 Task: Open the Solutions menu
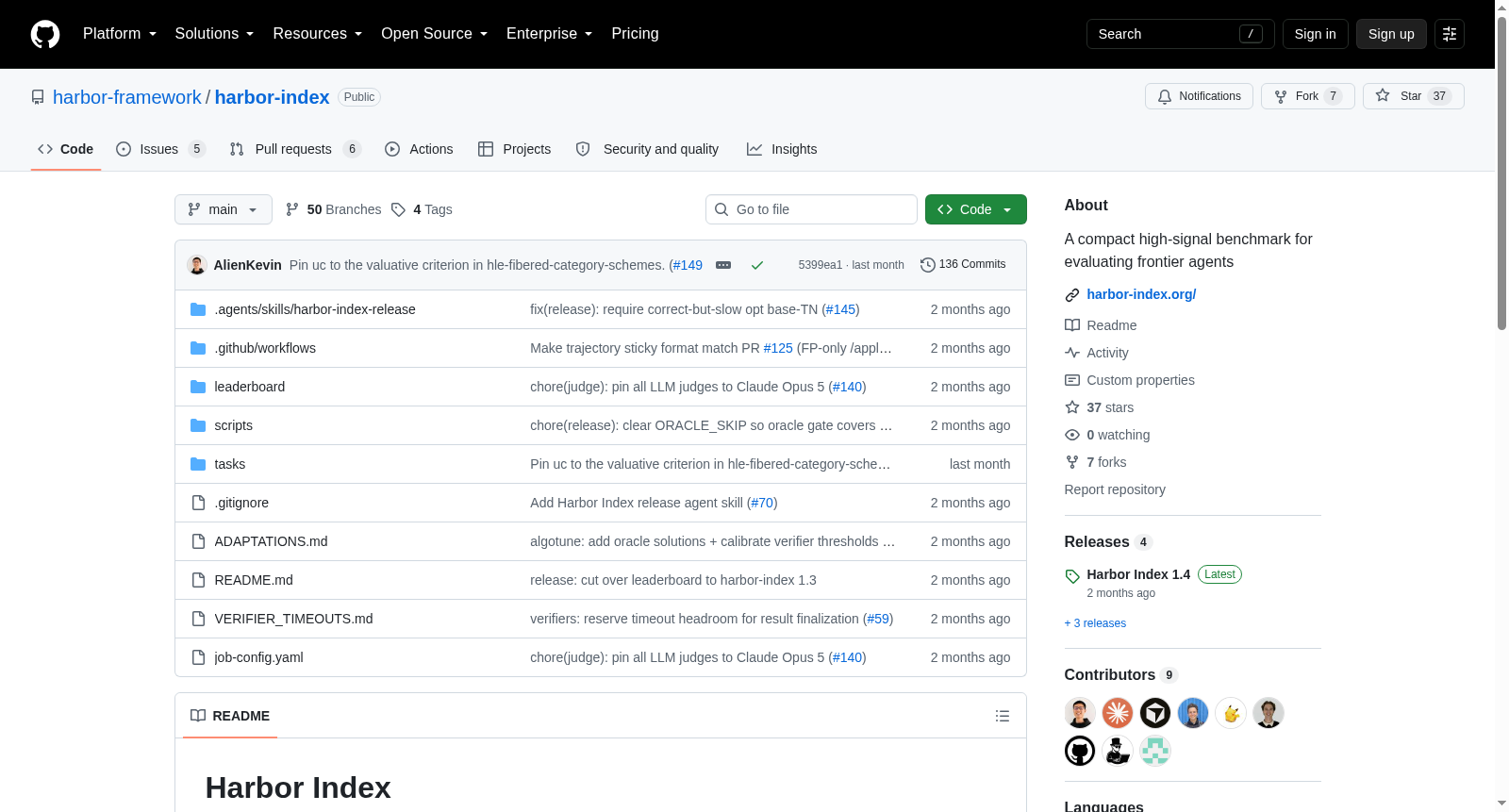tap(215, 34)
